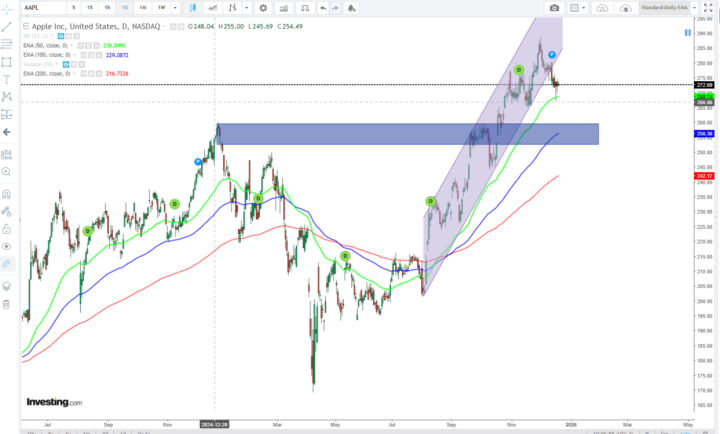Open layout selection dropdown arrow
720x434 pixels.
(x=584, y=8)
